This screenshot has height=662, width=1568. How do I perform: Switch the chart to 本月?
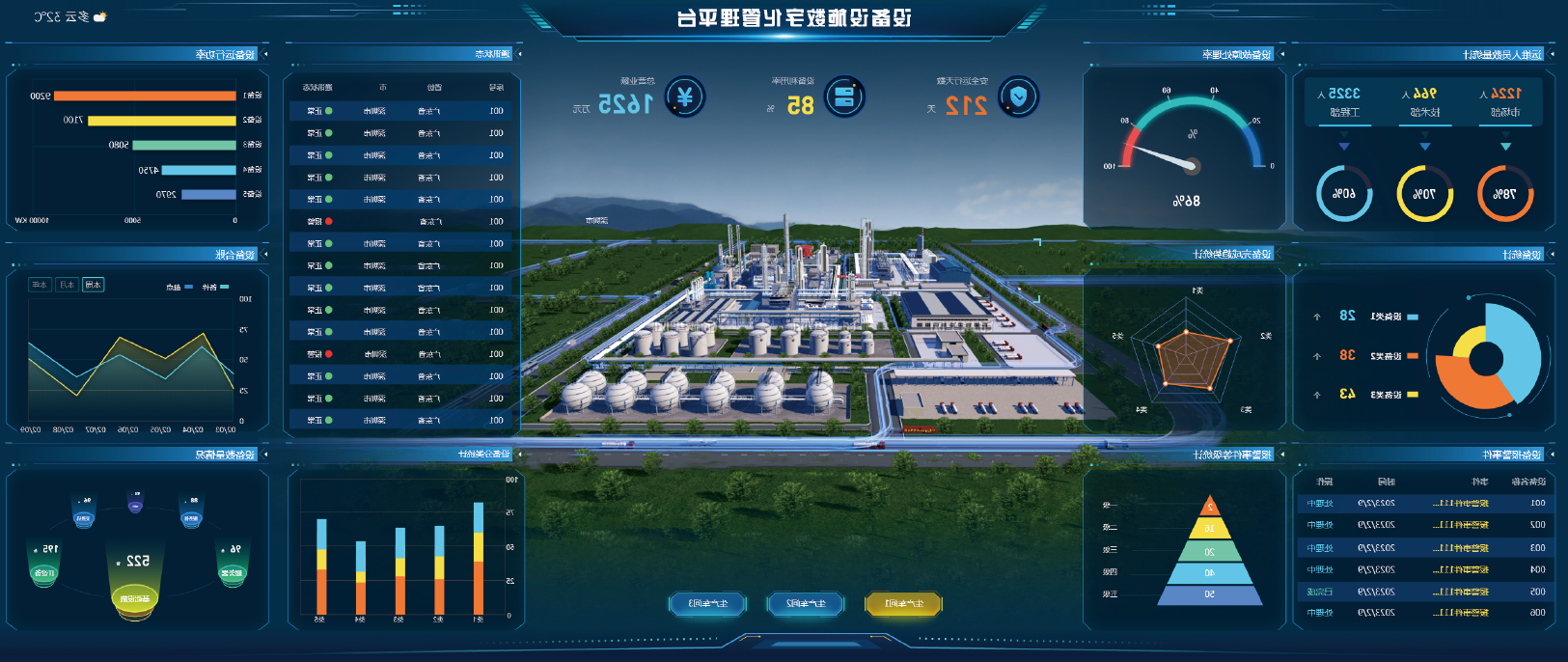click(x=67, y=285)
